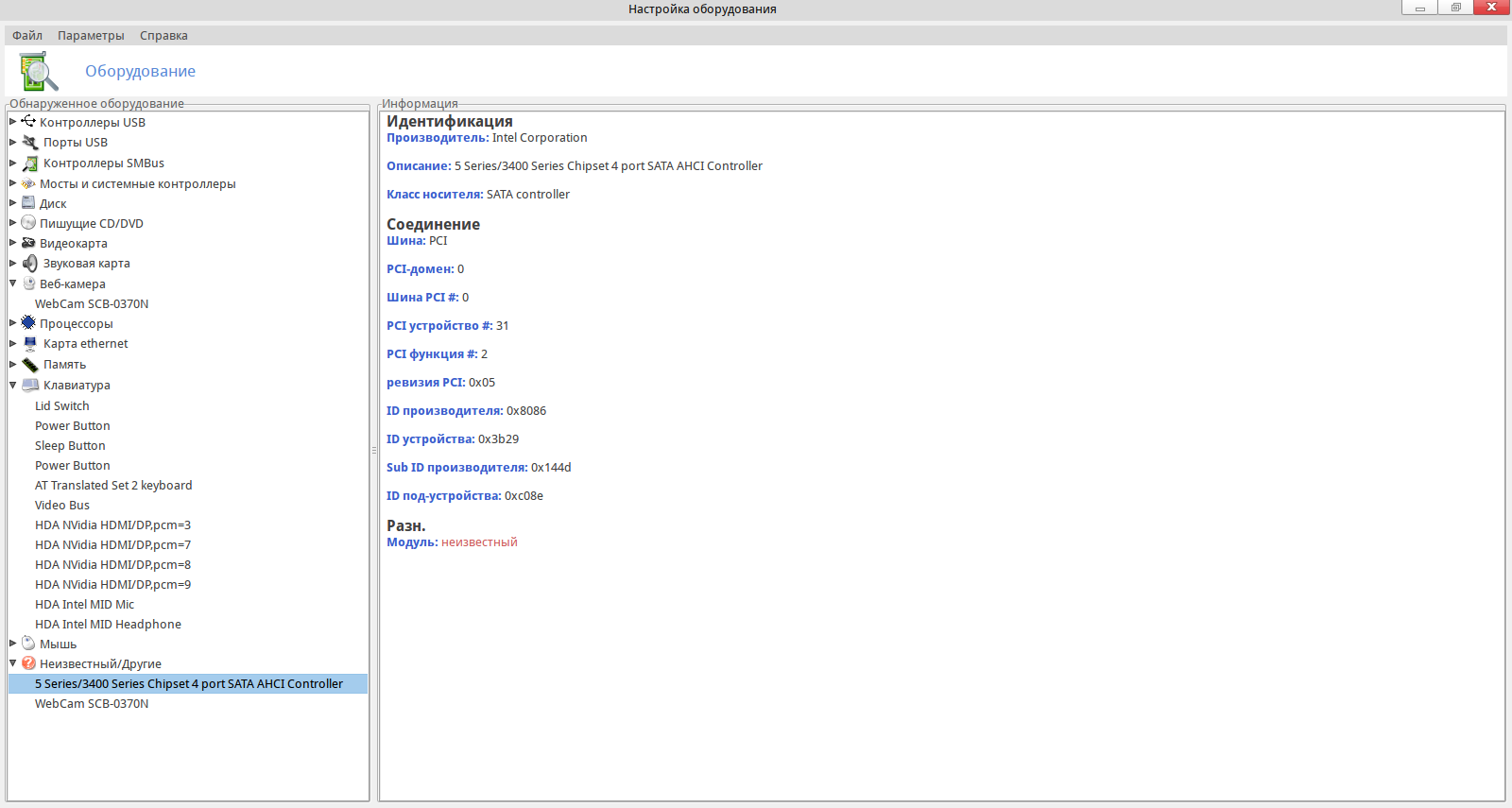Image resolution: width=1512 pixels, height=808 pixels.
Task: Click the ревизия PCI 0x05 line
Action: pyautogui.click(x=441, y=382)
